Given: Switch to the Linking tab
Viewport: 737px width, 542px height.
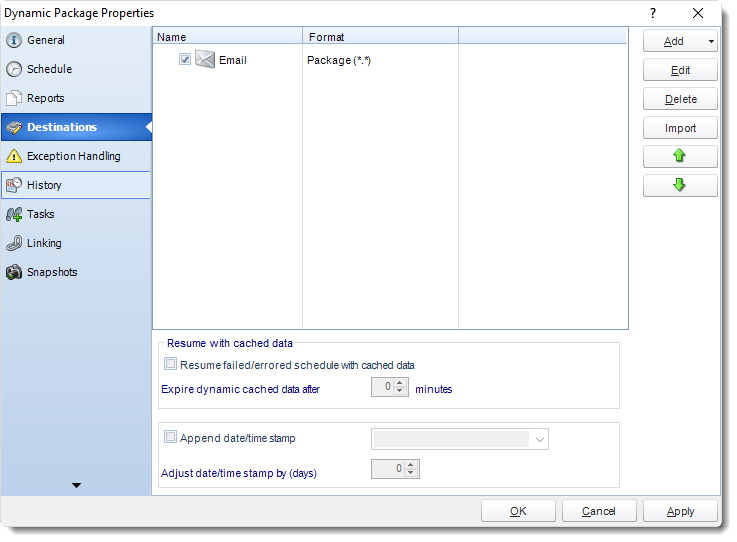Looking at the screenshot, I should coord(76,243).
